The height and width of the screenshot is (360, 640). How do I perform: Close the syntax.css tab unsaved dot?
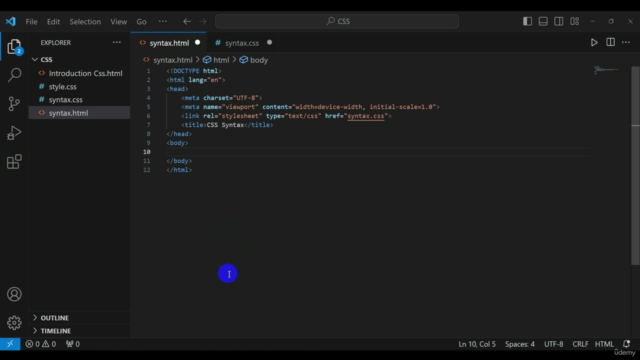tap(269, 42)
